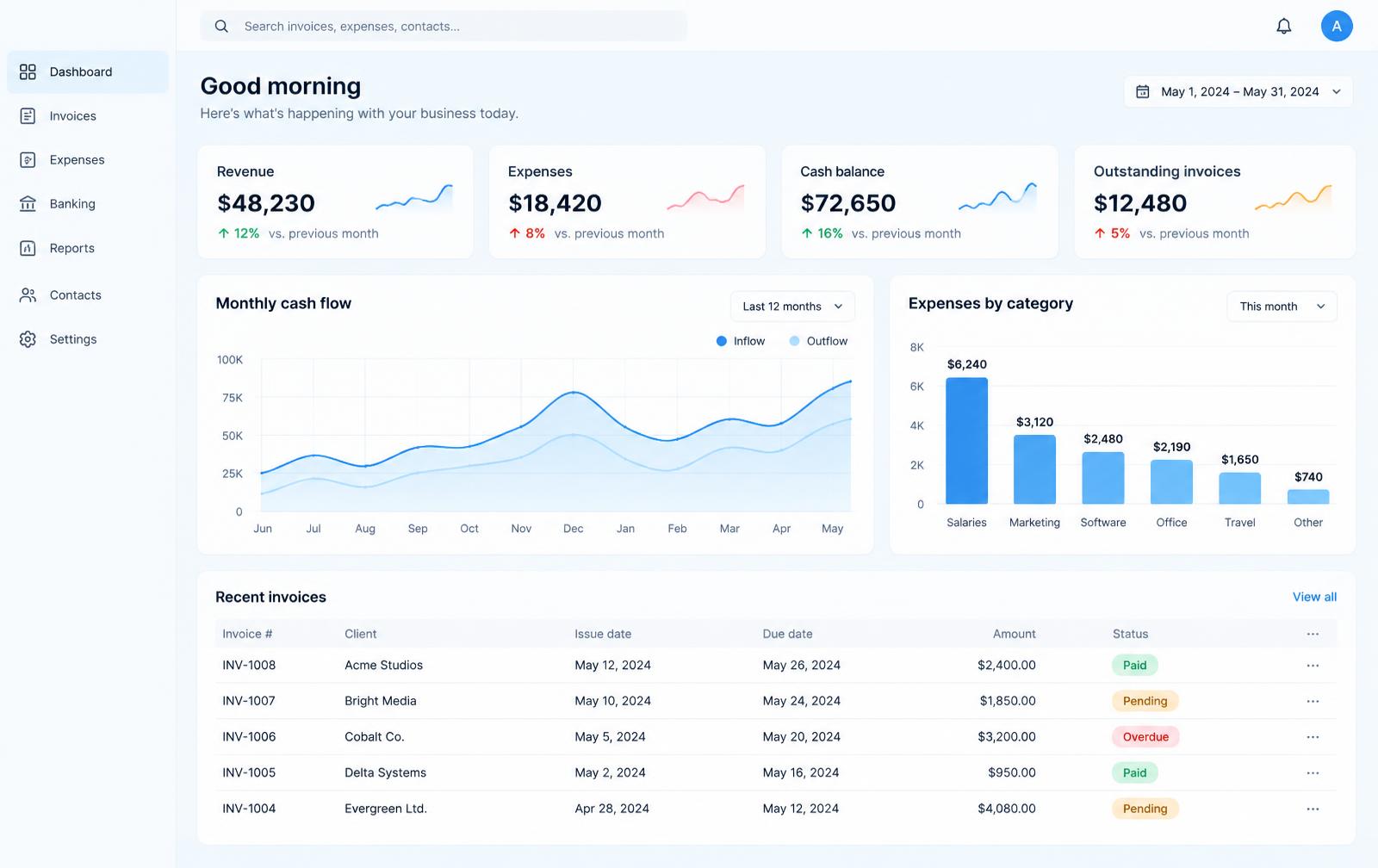
Task: Expand the May 2024 date range dropdown
Action: (x=1238, y=91)
